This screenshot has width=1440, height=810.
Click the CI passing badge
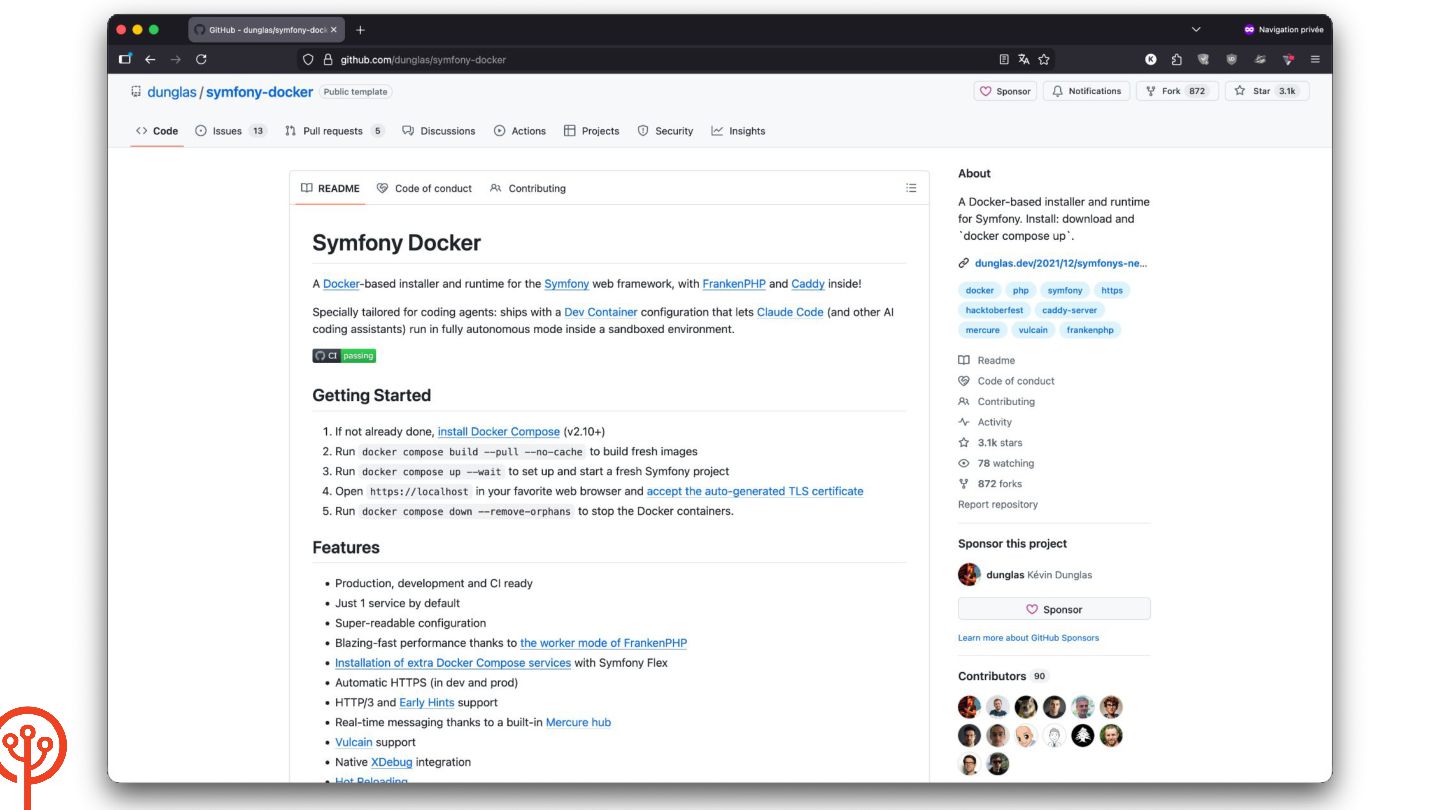(344, 355)
